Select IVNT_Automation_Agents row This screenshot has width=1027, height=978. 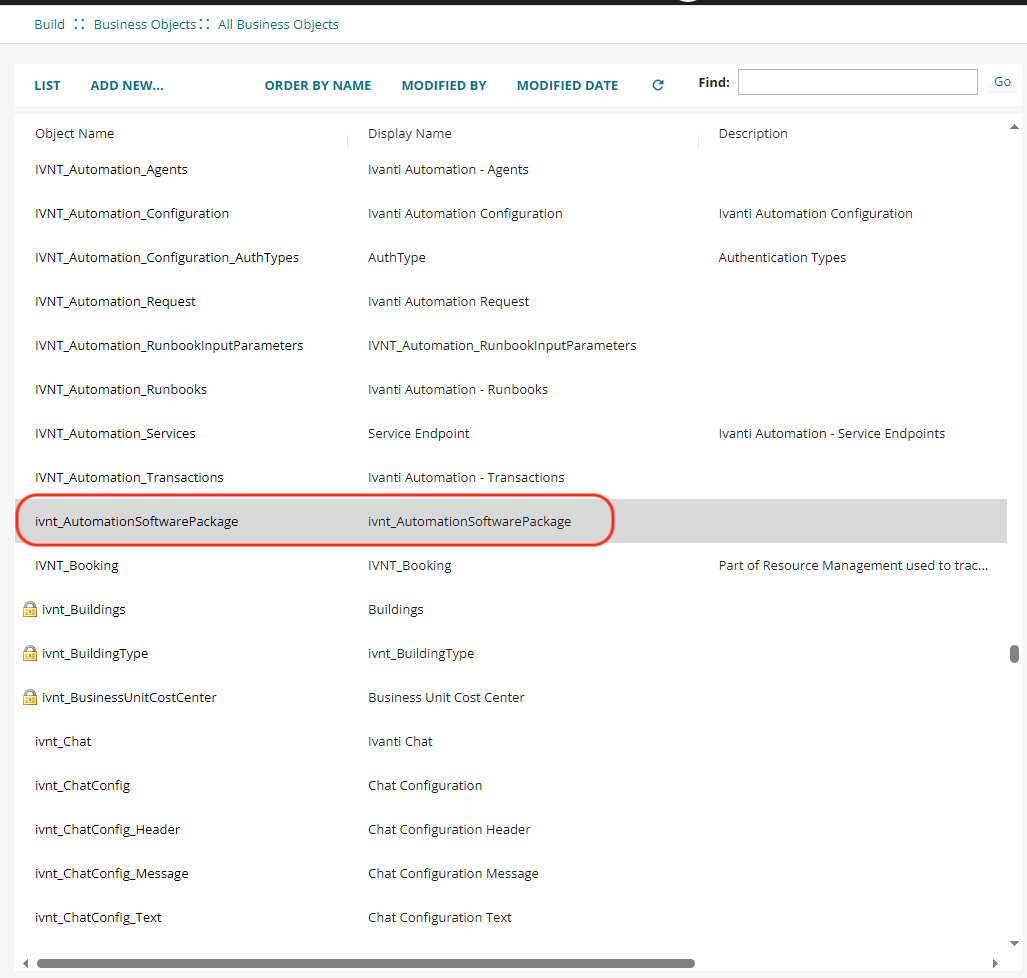[x=510, y=170]
